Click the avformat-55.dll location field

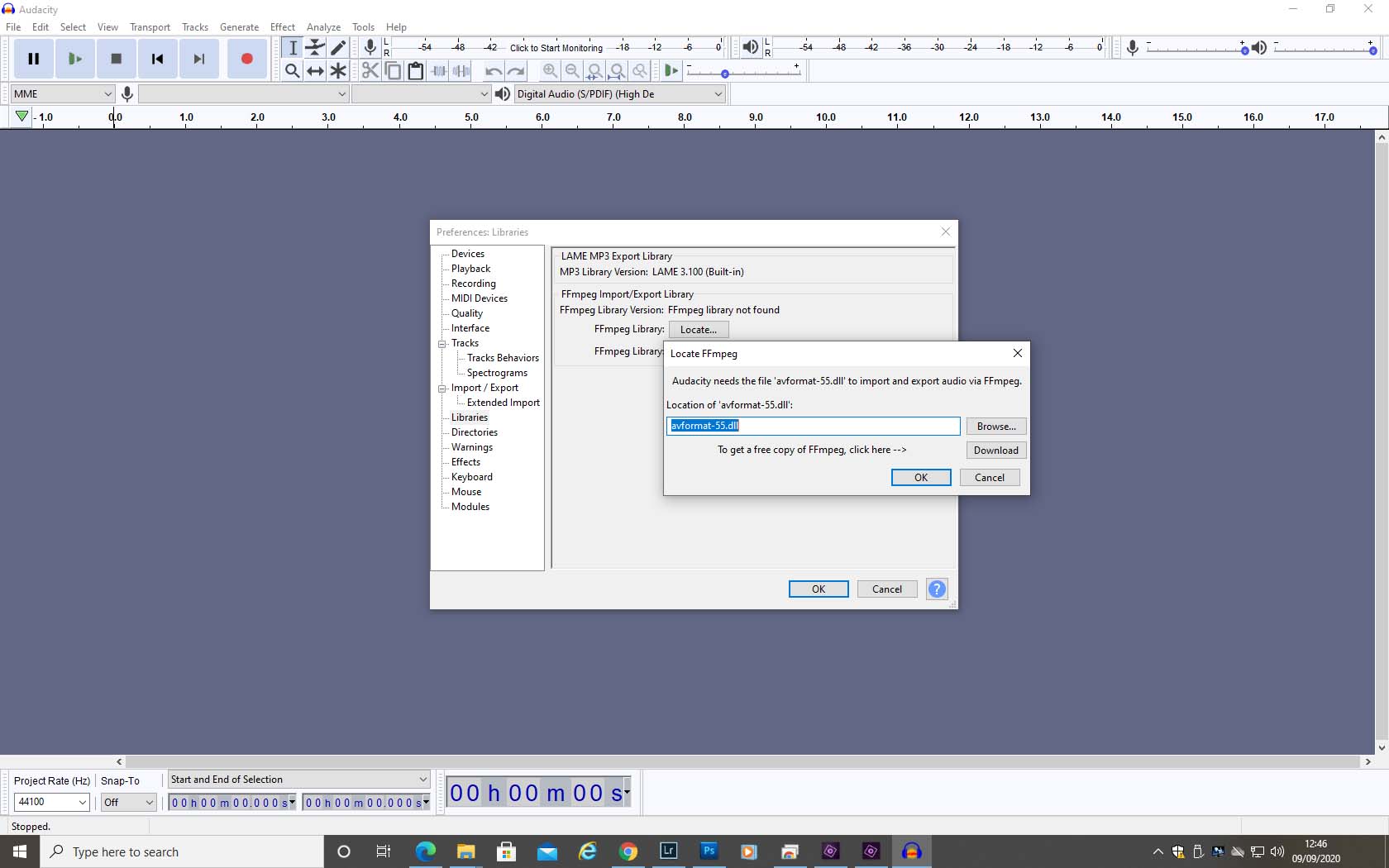point(814,426)
